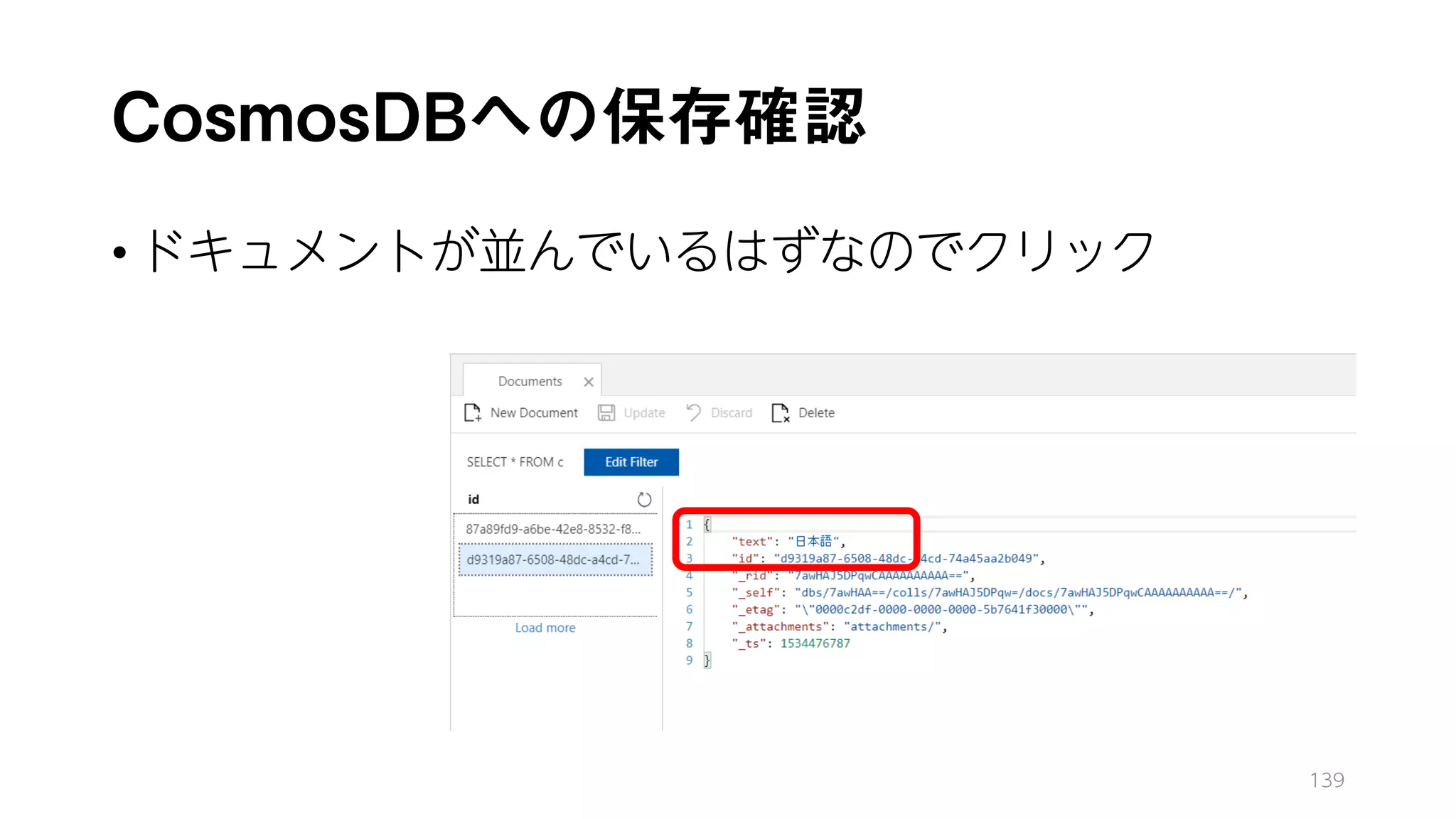Select document d9319a87-6508-48dc-a4cd-7...
1456x819 pixels.
555,560
